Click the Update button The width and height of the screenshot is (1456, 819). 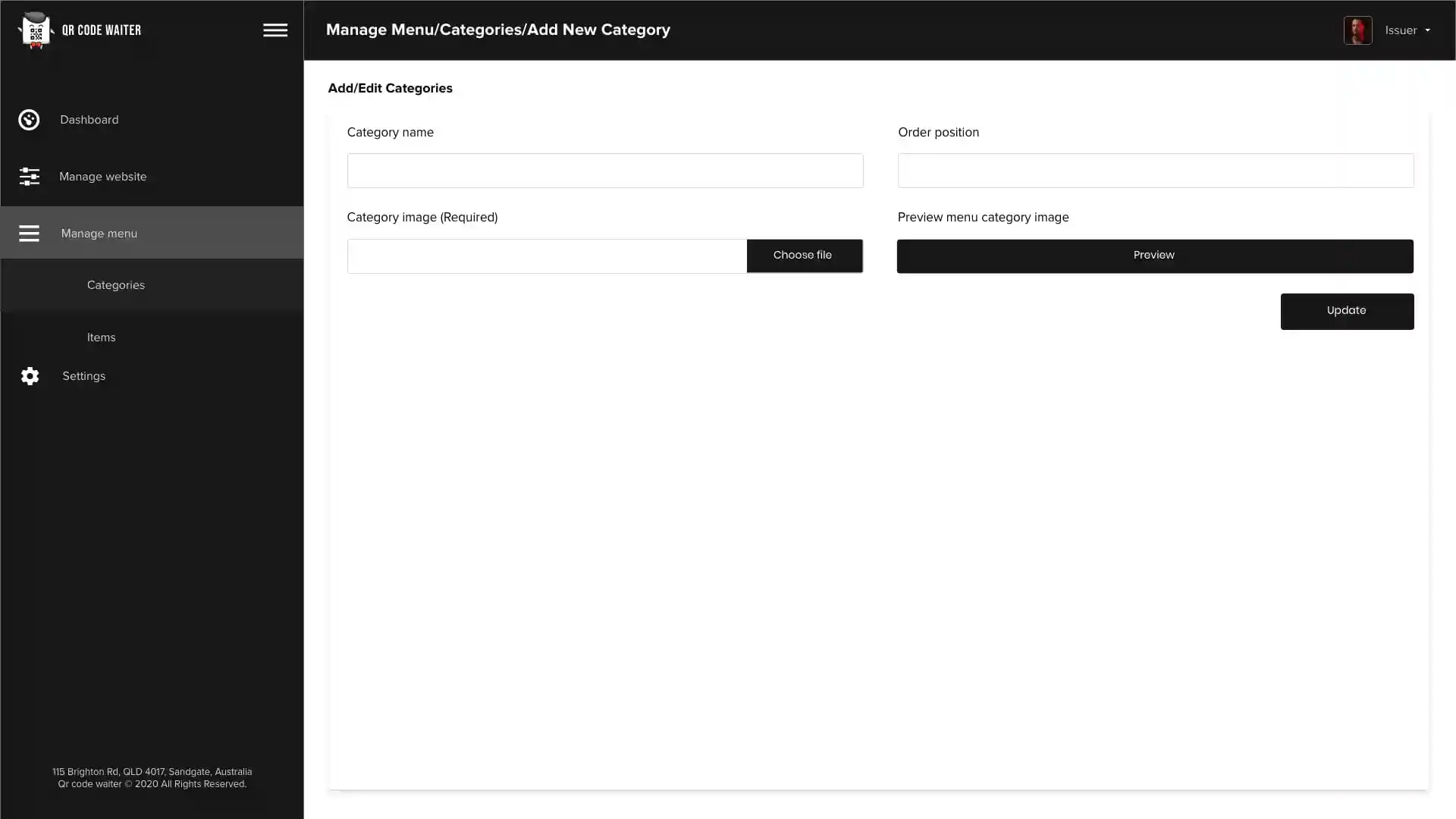[1346, 311]
